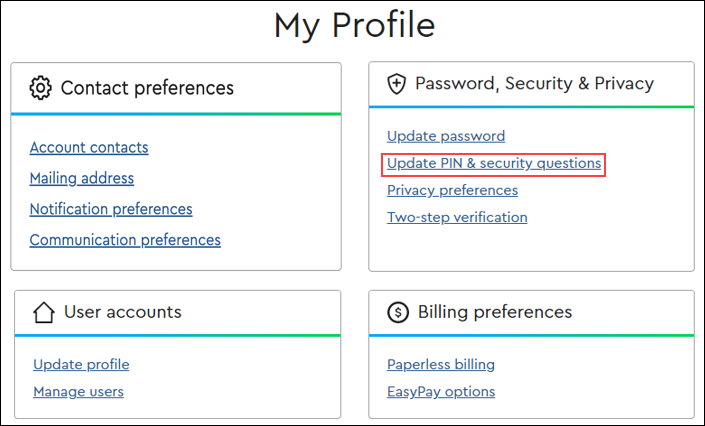
Task: Open the Manage users link
Action: (78, 392)
